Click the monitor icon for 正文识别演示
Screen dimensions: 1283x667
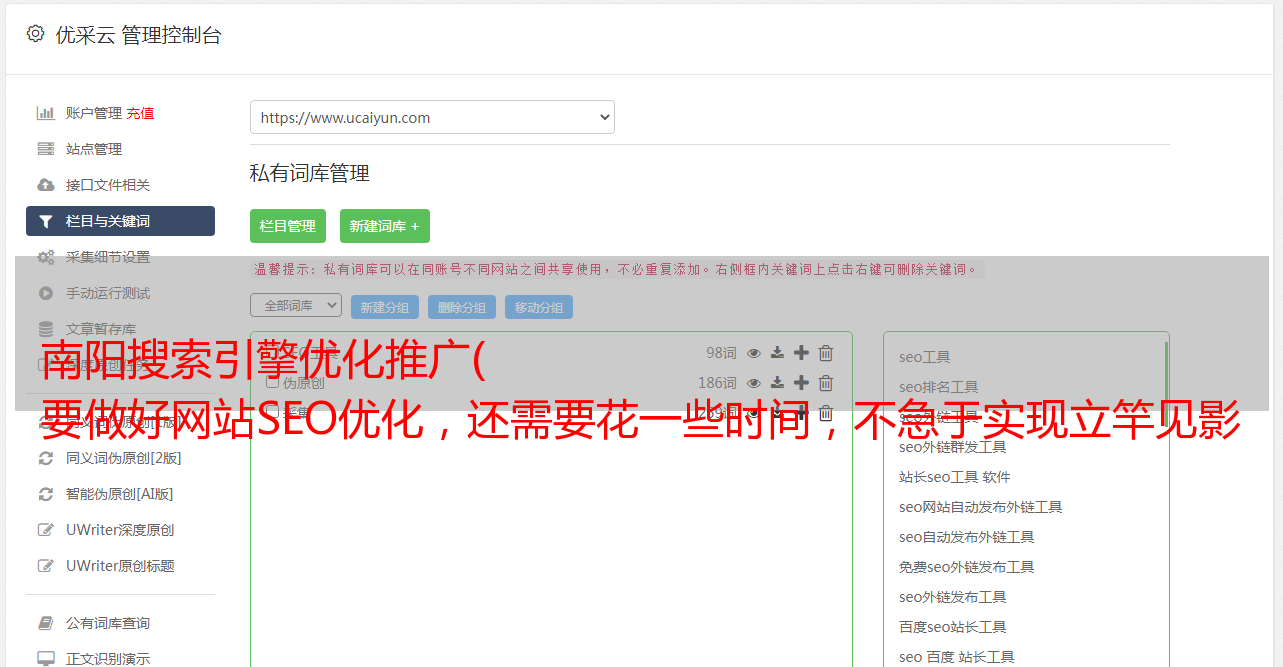click(46, 659)
